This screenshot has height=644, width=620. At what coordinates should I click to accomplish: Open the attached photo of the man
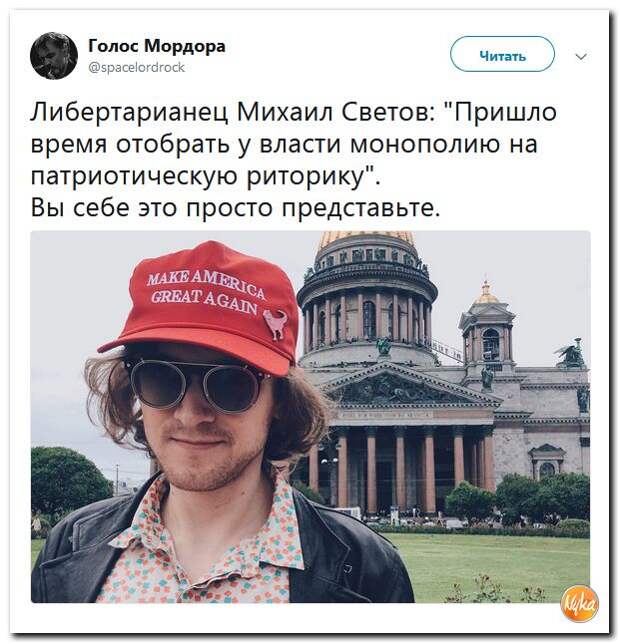tap(310, 416)
